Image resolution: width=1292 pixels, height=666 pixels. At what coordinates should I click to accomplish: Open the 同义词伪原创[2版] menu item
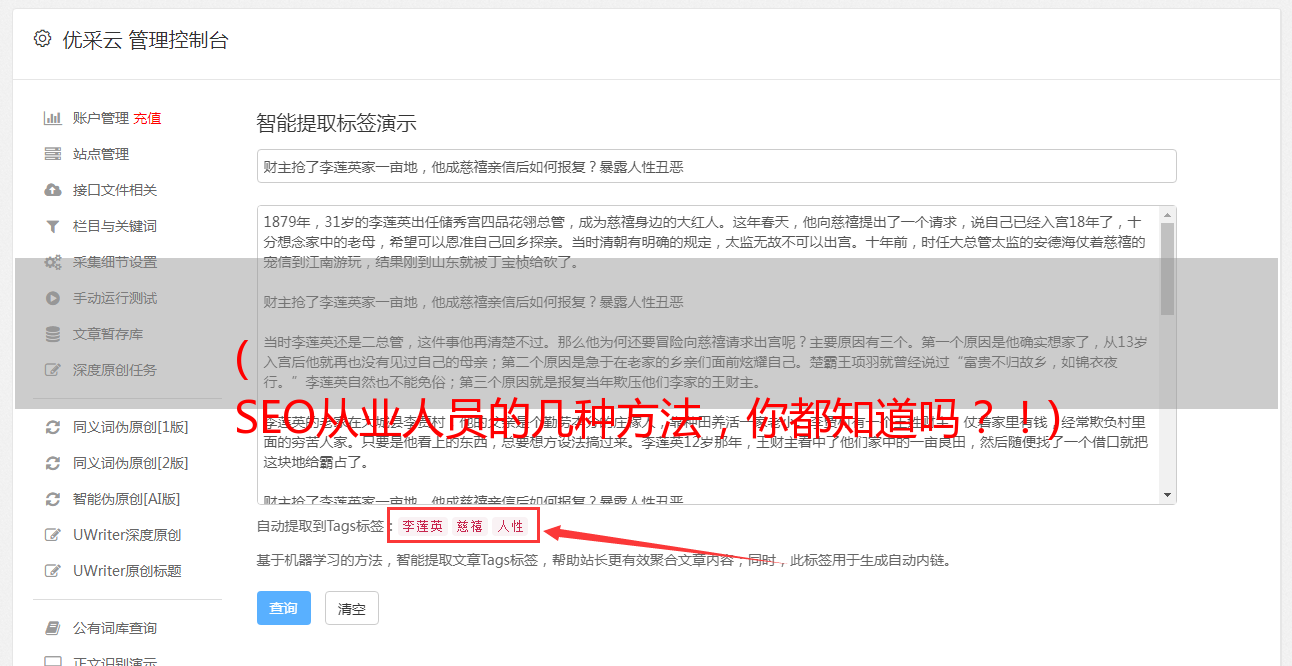click(130, 463)
